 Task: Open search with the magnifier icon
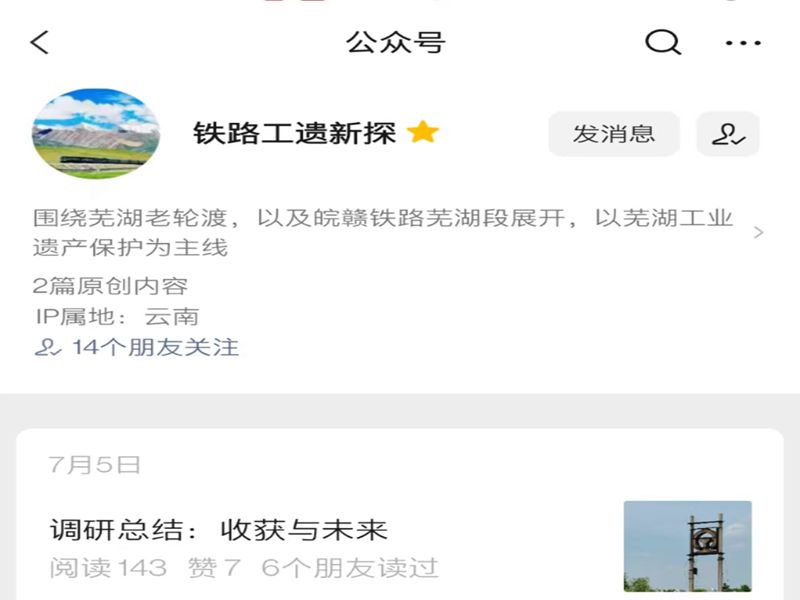point(663,42)
